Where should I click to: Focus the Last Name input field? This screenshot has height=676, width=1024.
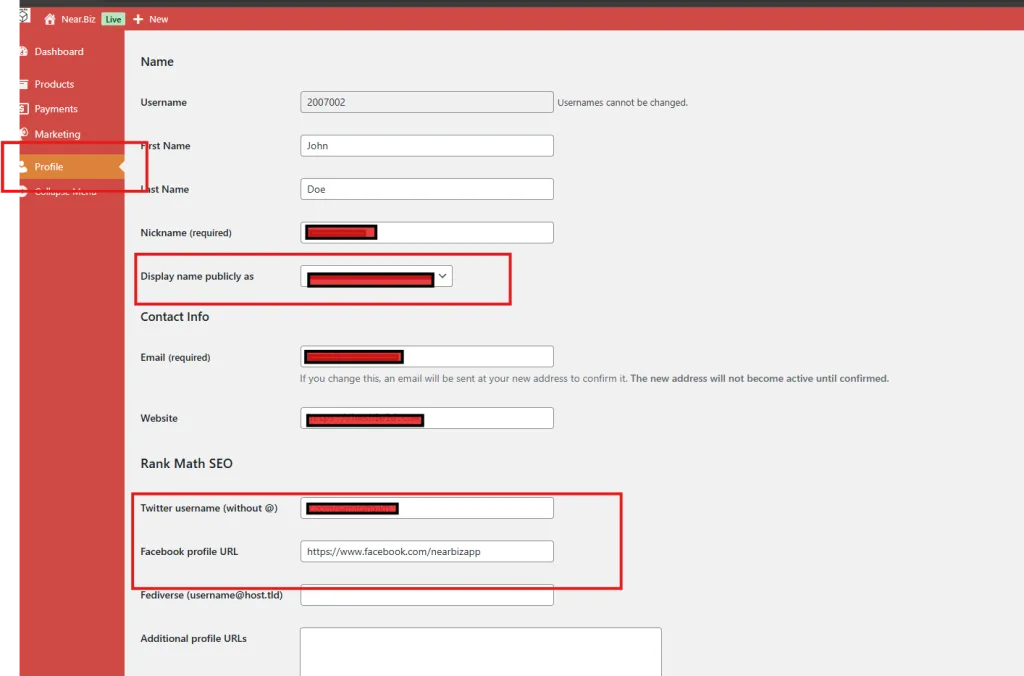(427, 189)
